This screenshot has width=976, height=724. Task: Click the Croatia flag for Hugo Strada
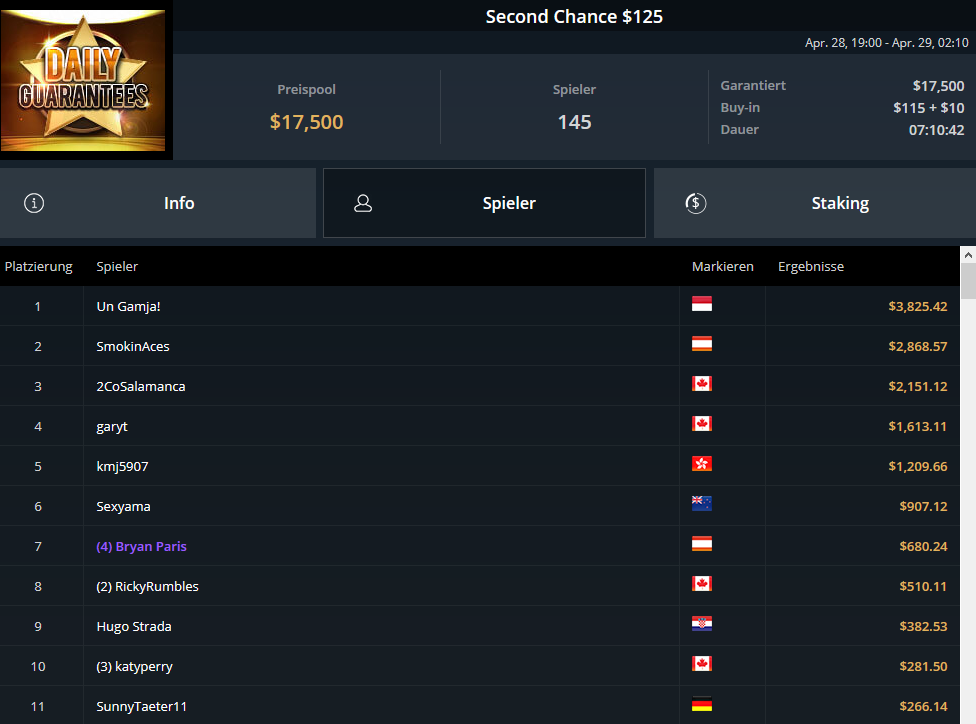(702, 624)
